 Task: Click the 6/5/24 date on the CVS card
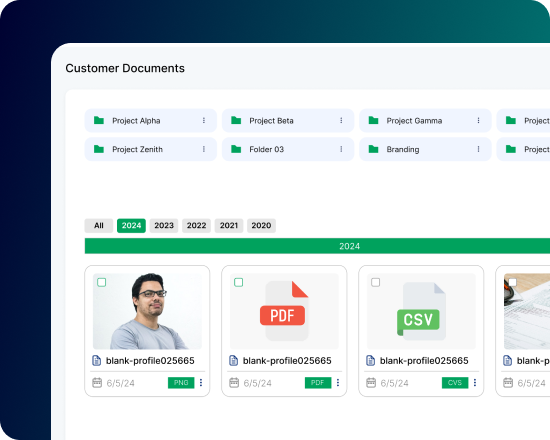[395, 383]
